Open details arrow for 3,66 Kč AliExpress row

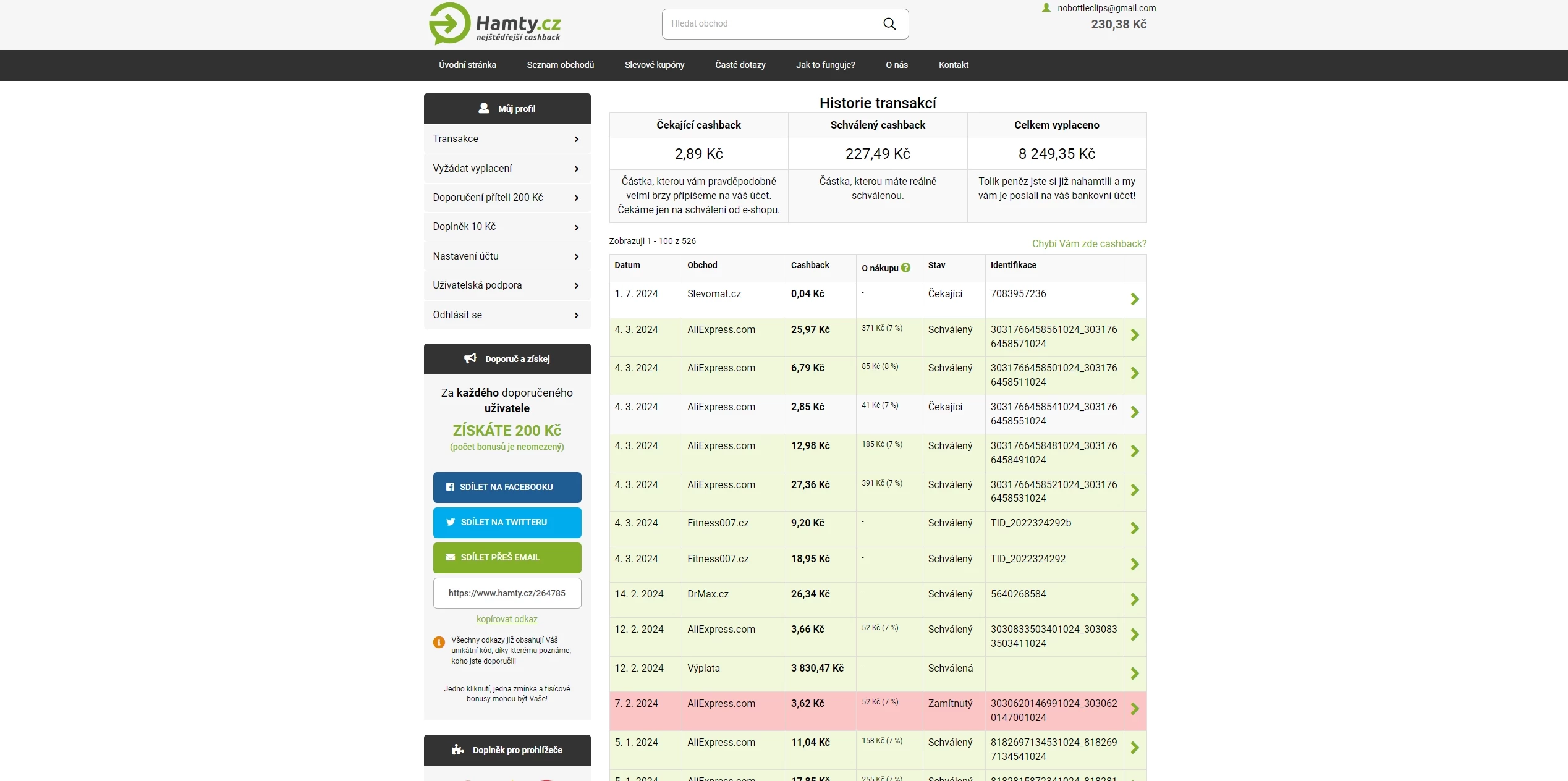pos(1135,635)
